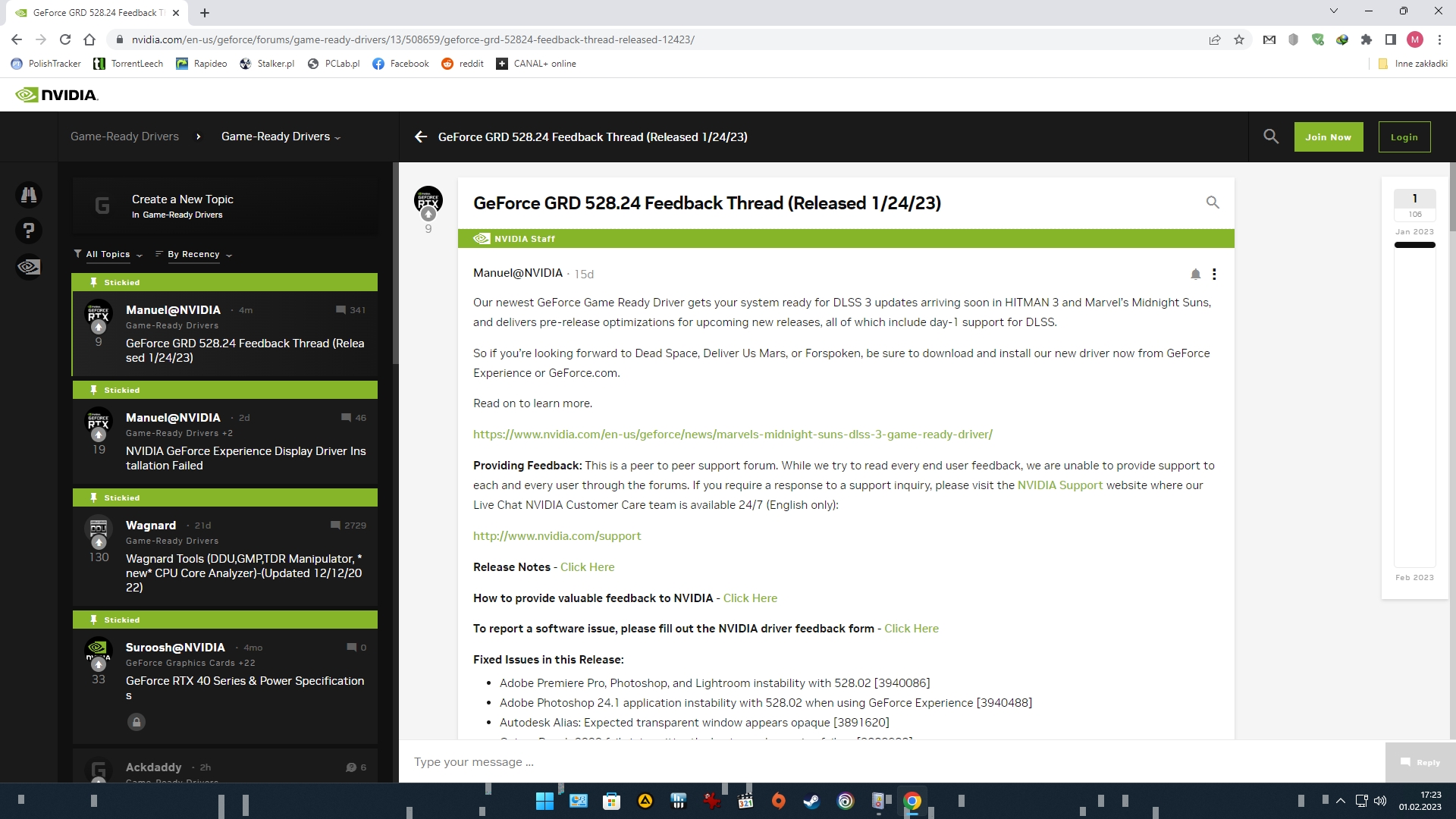Click Here link for valuable feedback guide
The height and width of the screenshot is (819, 1456).
(750, 598)
